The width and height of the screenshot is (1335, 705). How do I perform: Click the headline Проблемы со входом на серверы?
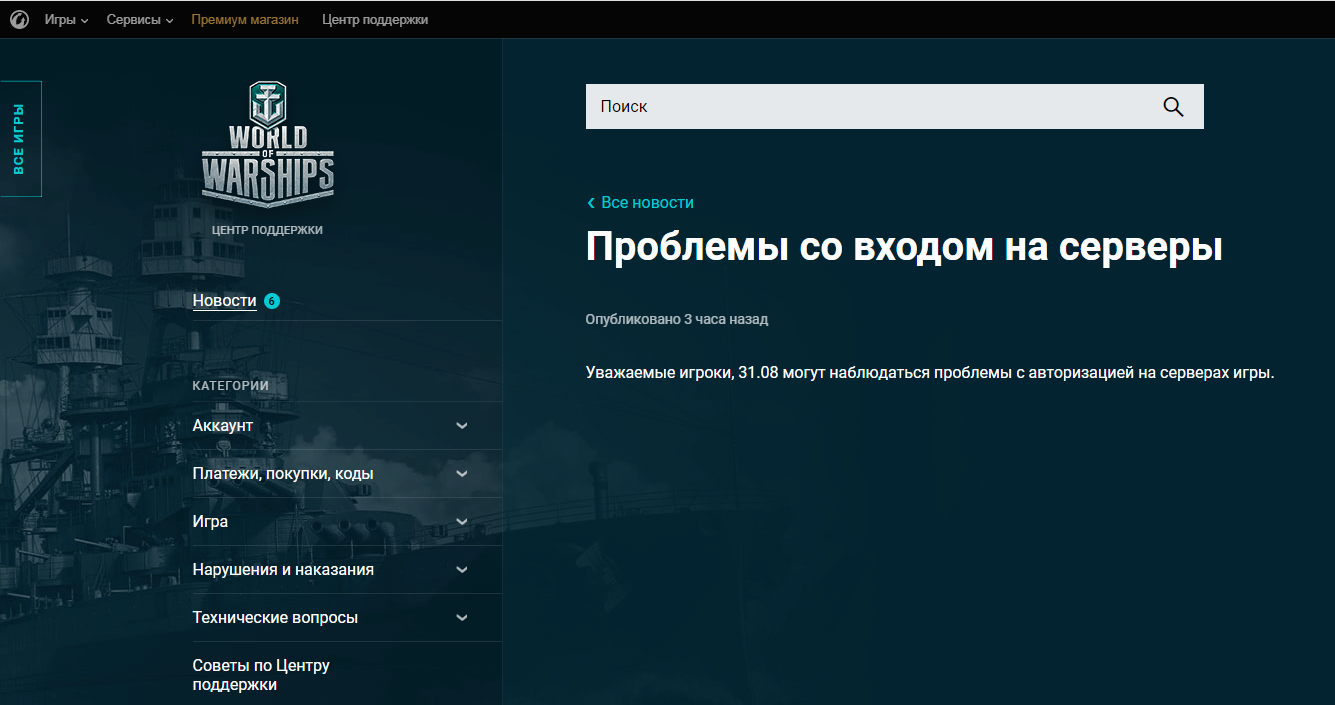[904, 248]
